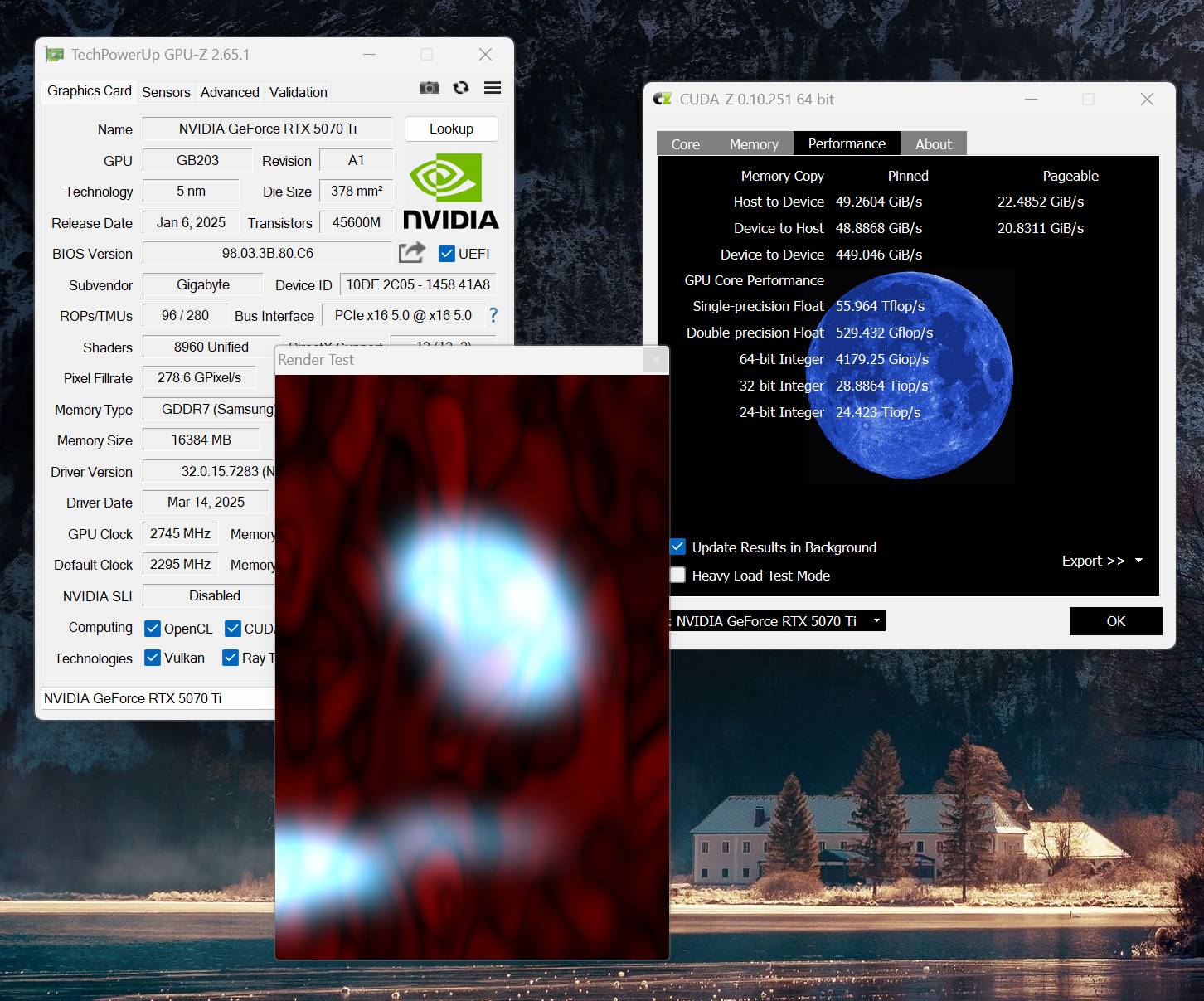Switch to the Graphics Card tab

(x=90, y=91)
